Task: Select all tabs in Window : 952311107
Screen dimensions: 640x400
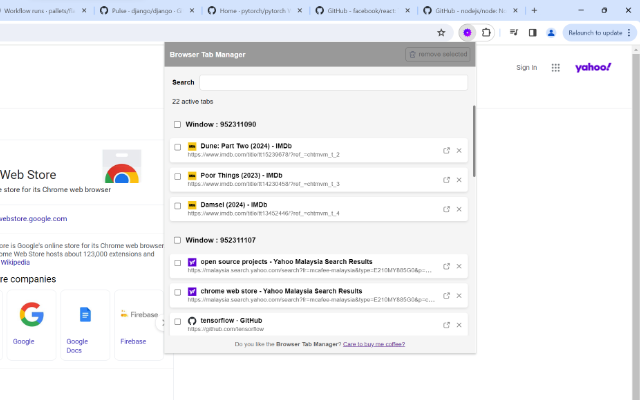Action: pyautogui.click(x=177, y=240)
